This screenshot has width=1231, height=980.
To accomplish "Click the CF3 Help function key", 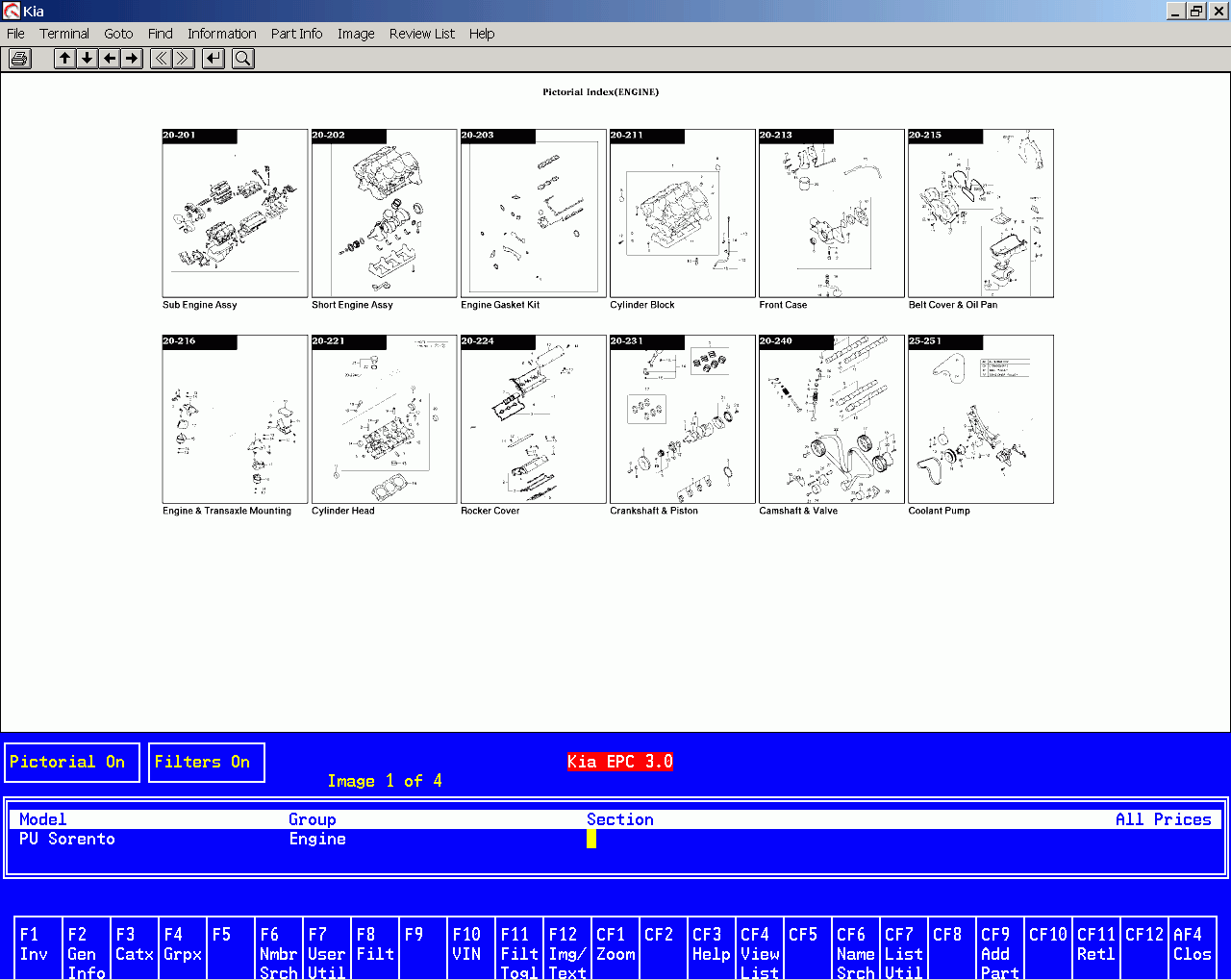I will [712, 949].
